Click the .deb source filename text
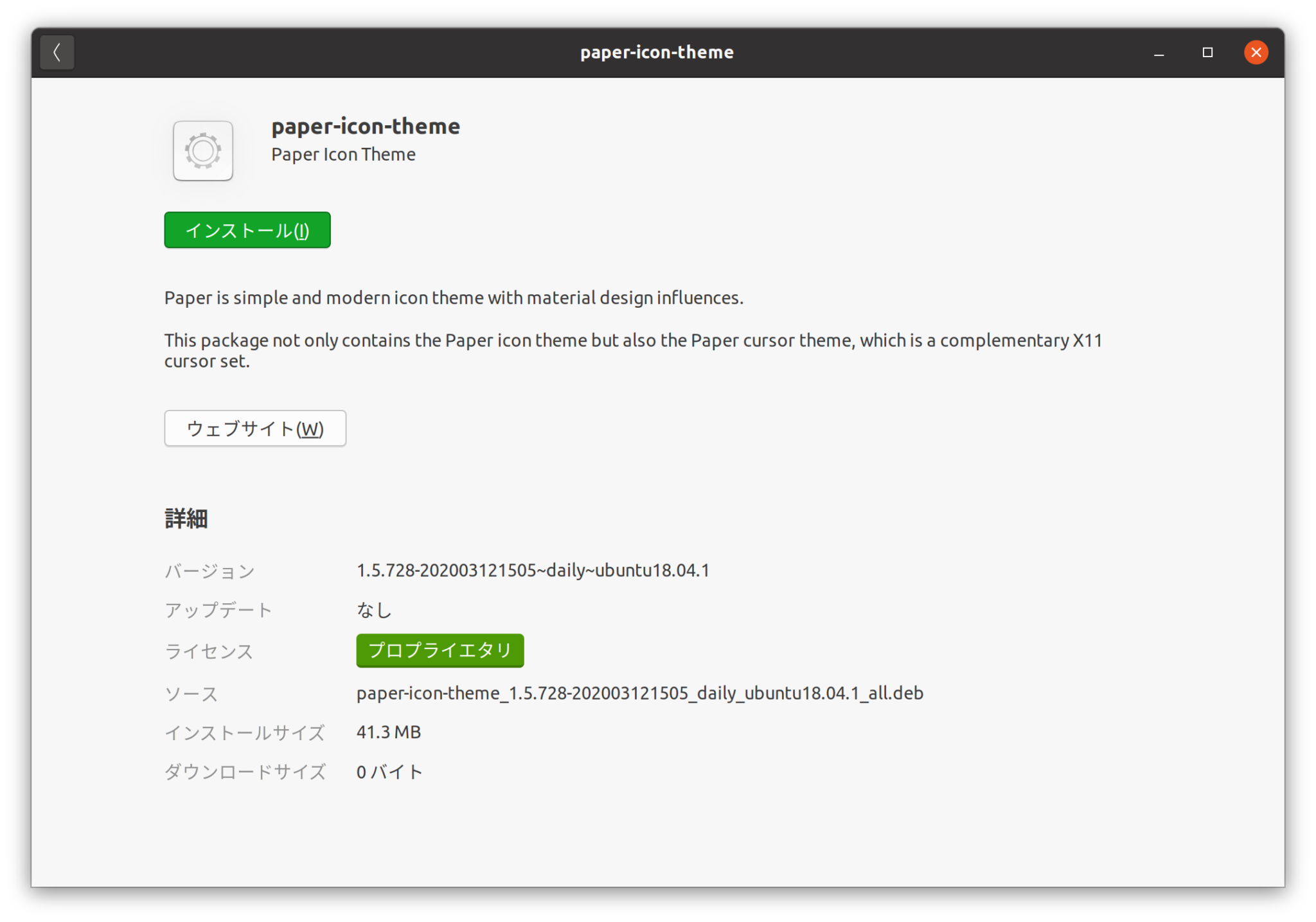The height and width of the screenshot is (922, 1316). point(639,693)
